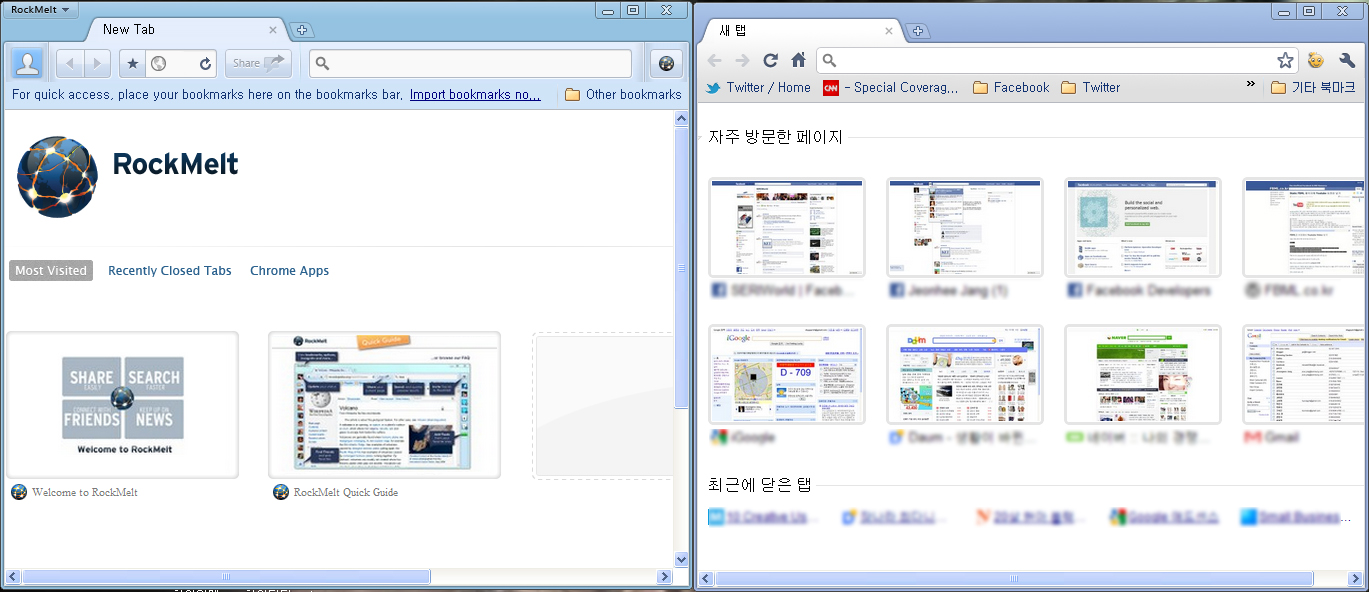The height and width of the screenshot is (592, 1369).
Task: Open the RockMelt Quick Guide link text
Action: (346, 492)
